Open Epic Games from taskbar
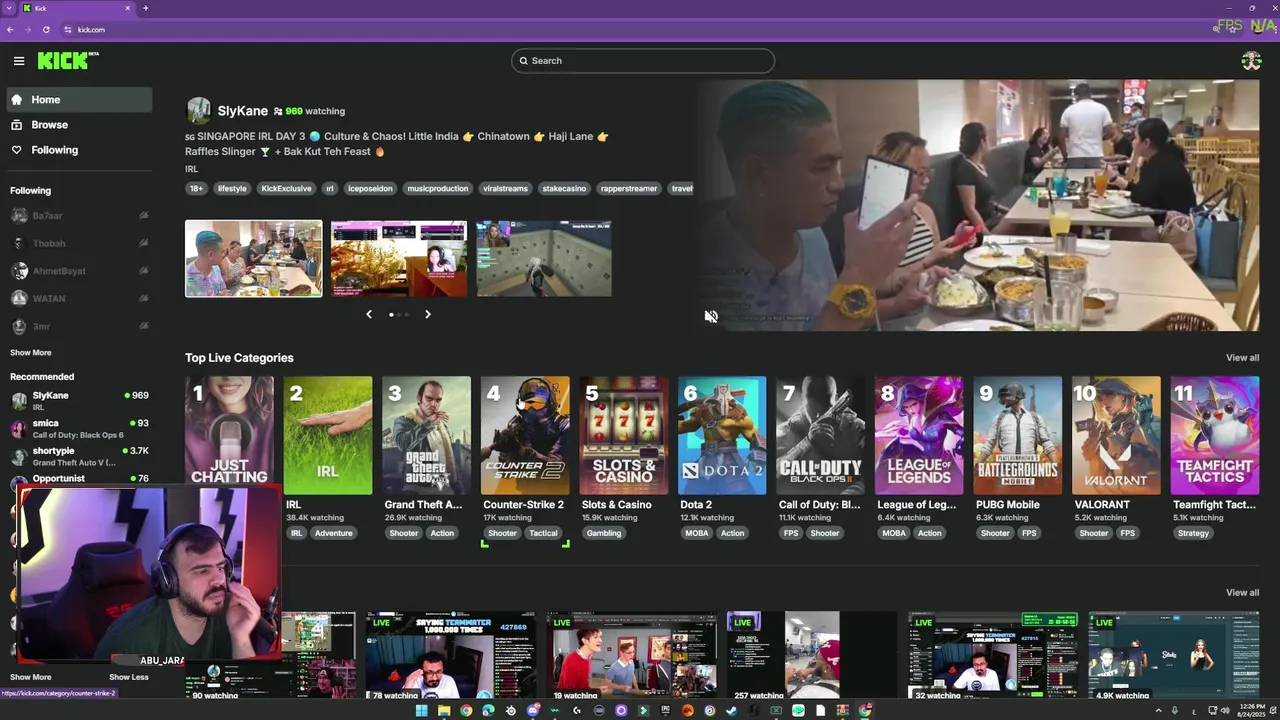The width and height of the screenshot is (1280, 720). click(x=665, y=711)
